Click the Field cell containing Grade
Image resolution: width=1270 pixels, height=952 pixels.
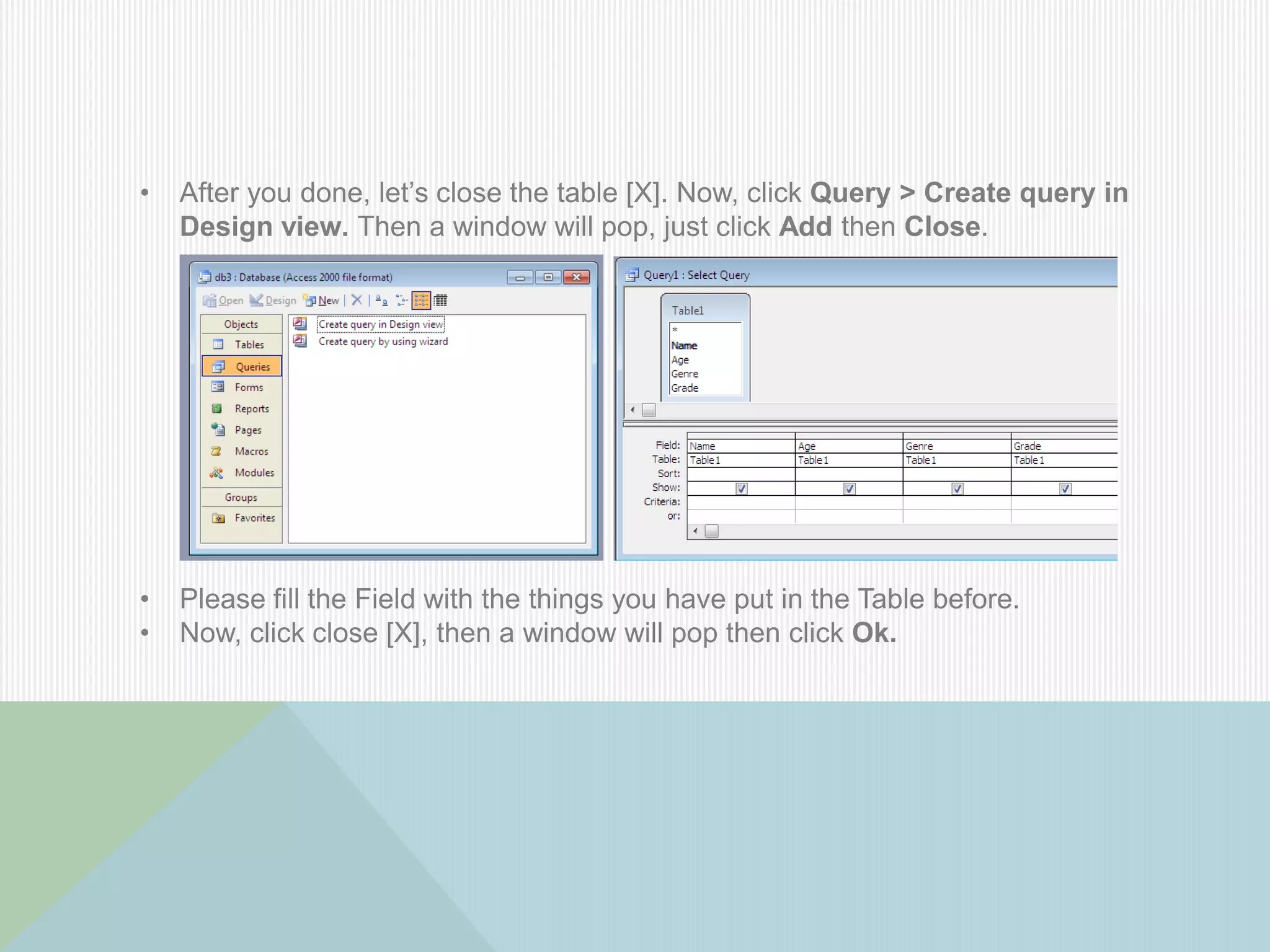pyautogui.click(x=1063, y=446)
